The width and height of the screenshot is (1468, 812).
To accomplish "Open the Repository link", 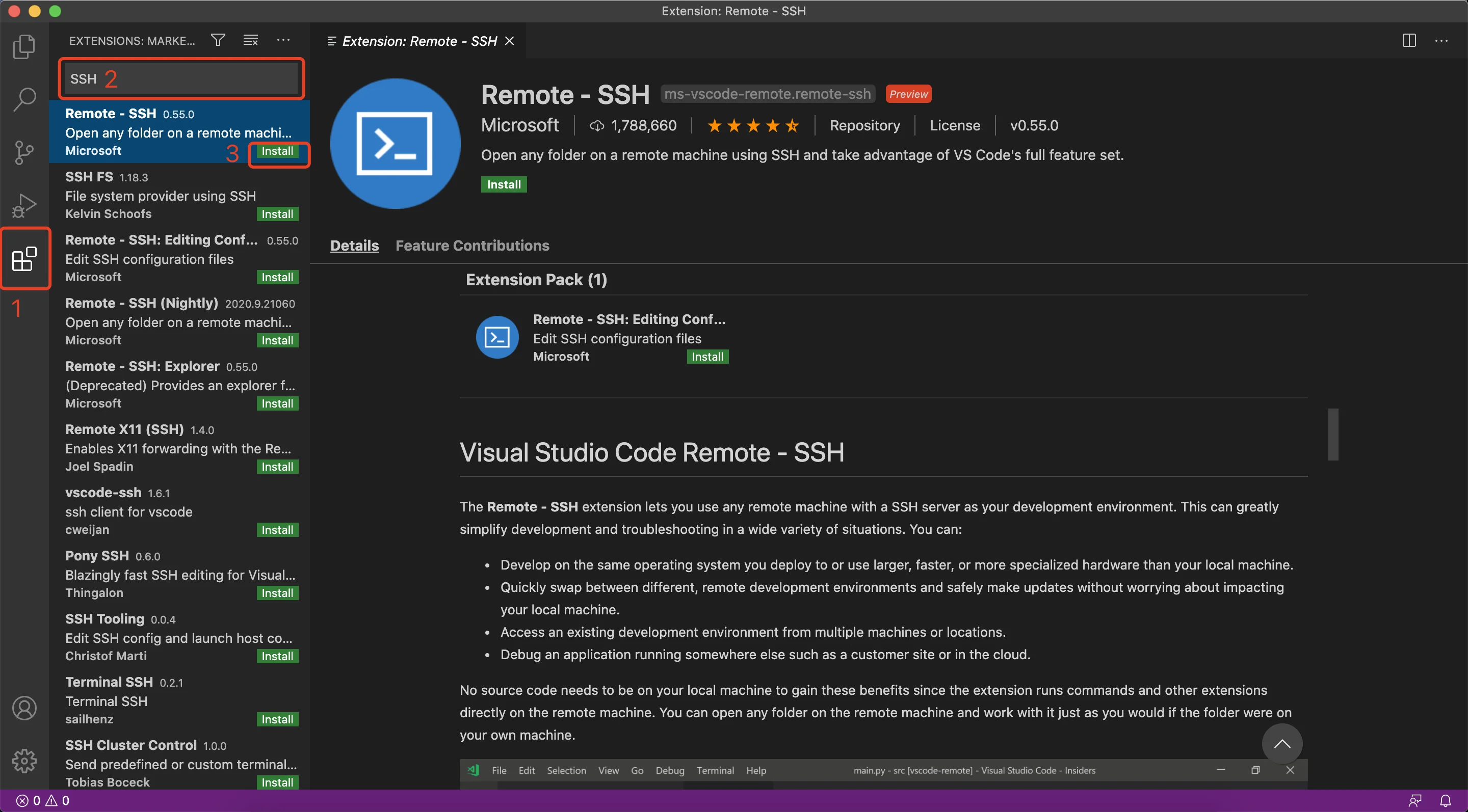I will (x=865, y=125).
